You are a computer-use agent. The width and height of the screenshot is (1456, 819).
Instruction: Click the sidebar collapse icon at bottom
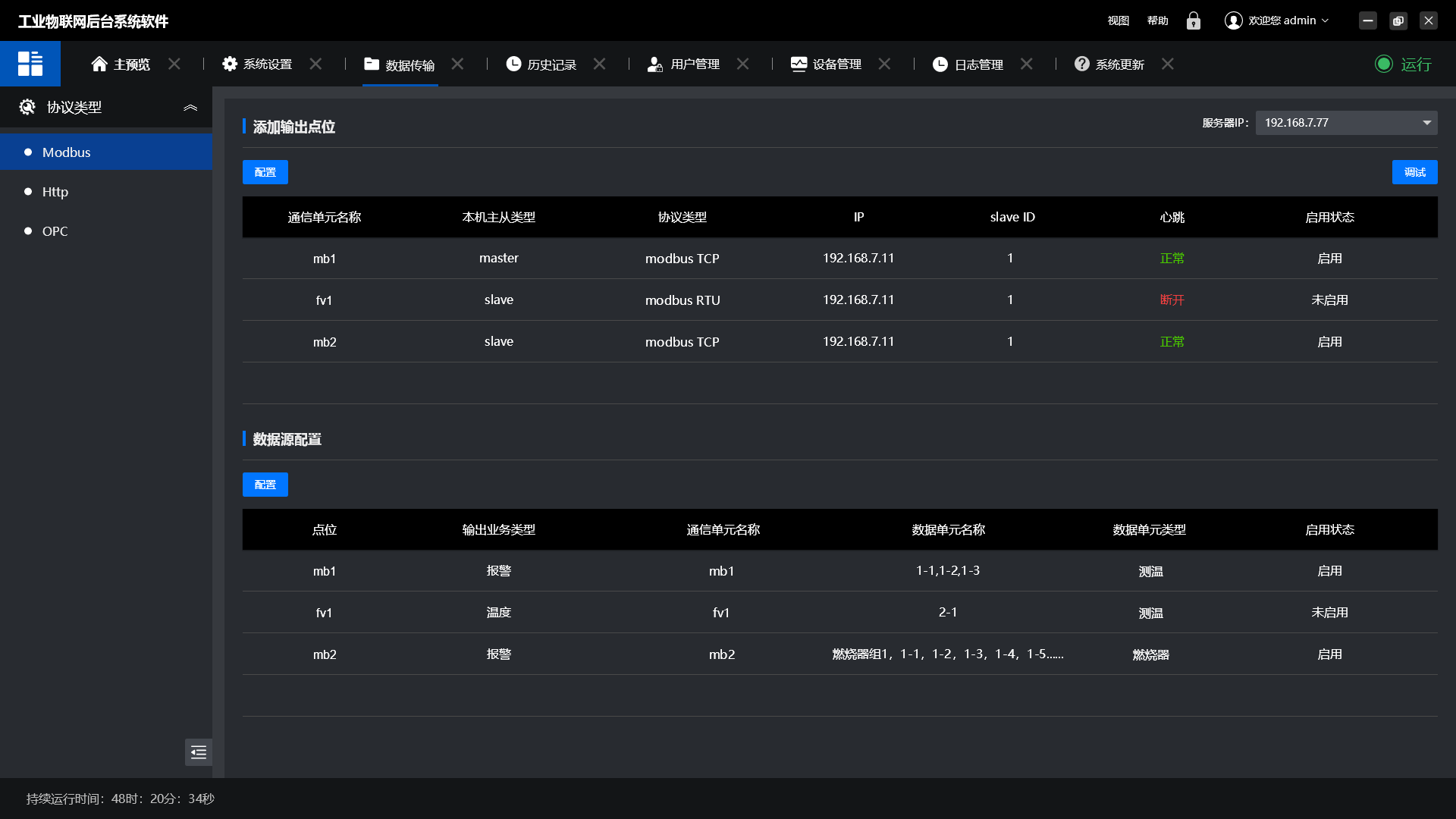[199, 752]
